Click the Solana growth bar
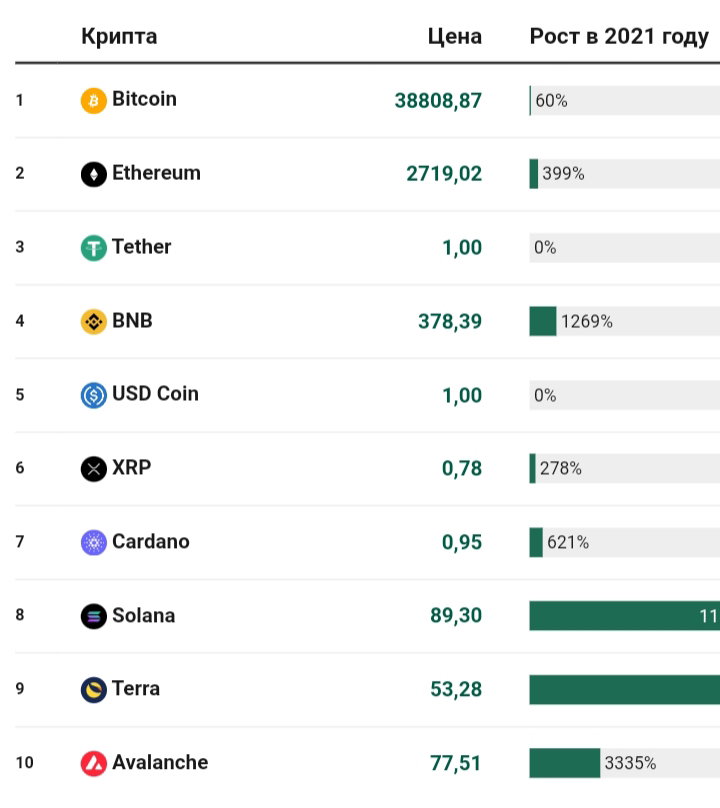The height and width of the screenshot is (808, 720). (x=625, y=615)
